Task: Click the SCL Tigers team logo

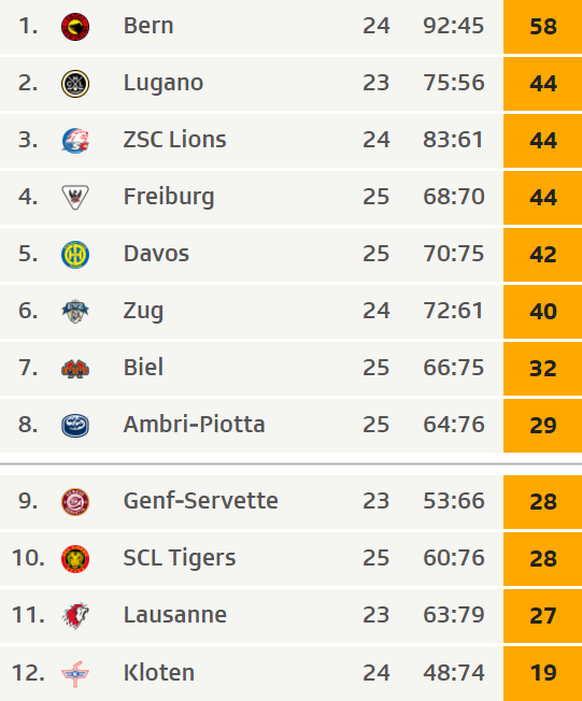Action: click(75, 559)
